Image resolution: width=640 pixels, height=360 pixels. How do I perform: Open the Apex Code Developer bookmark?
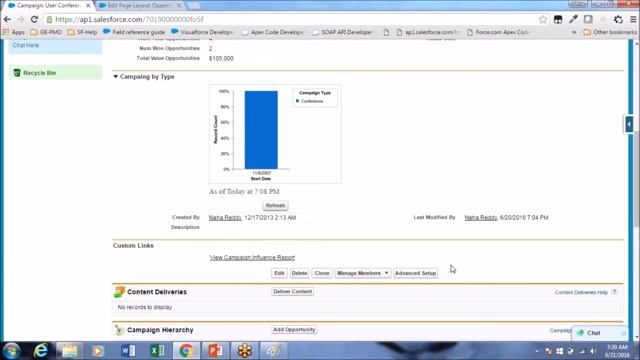coord(273,32)
